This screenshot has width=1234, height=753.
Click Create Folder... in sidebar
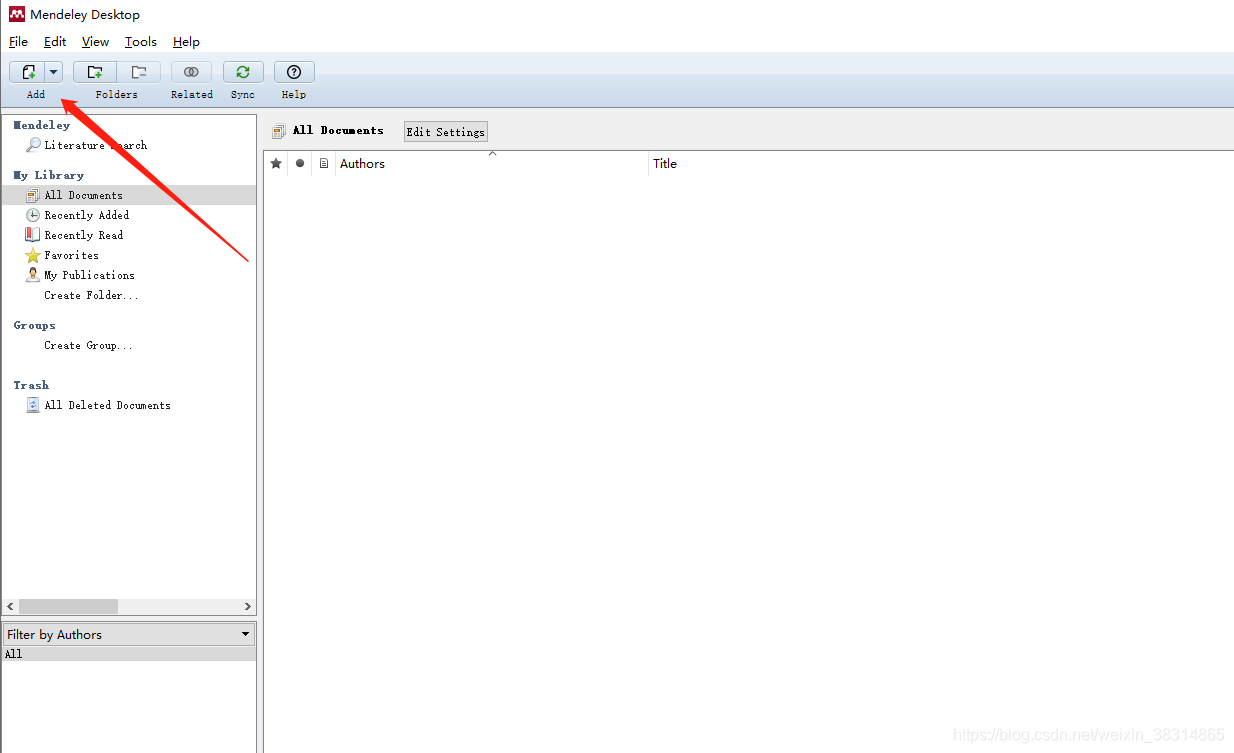[91, 295]
